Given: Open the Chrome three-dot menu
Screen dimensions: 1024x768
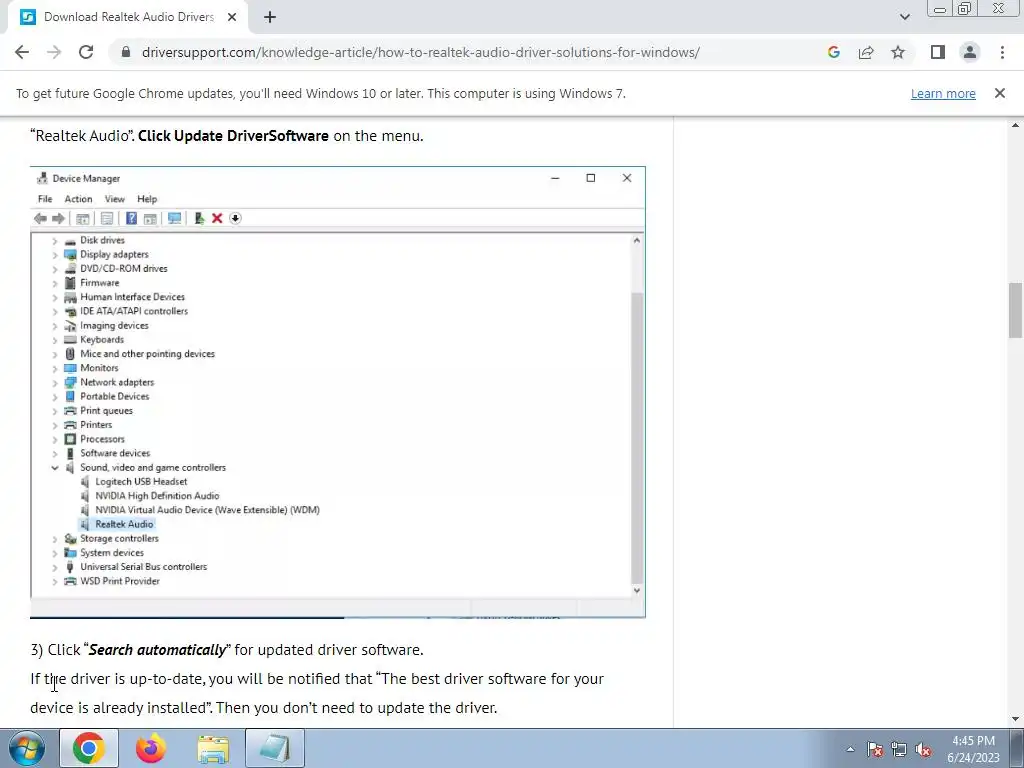Looking at the screenshot, I should (x=1002, y=52).
